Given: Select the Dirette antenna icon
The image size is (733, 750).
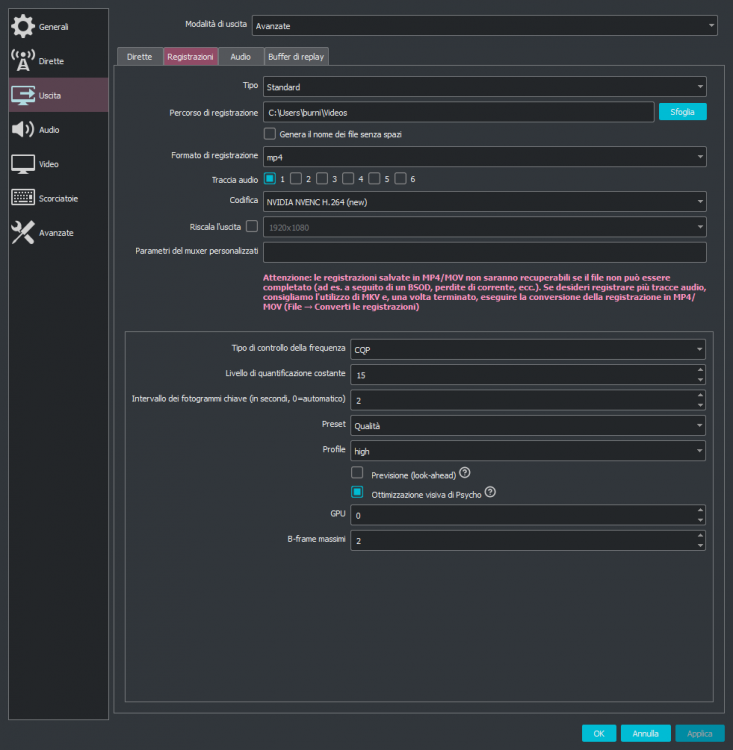Looking at the screenshot, I should click(22, 61).
